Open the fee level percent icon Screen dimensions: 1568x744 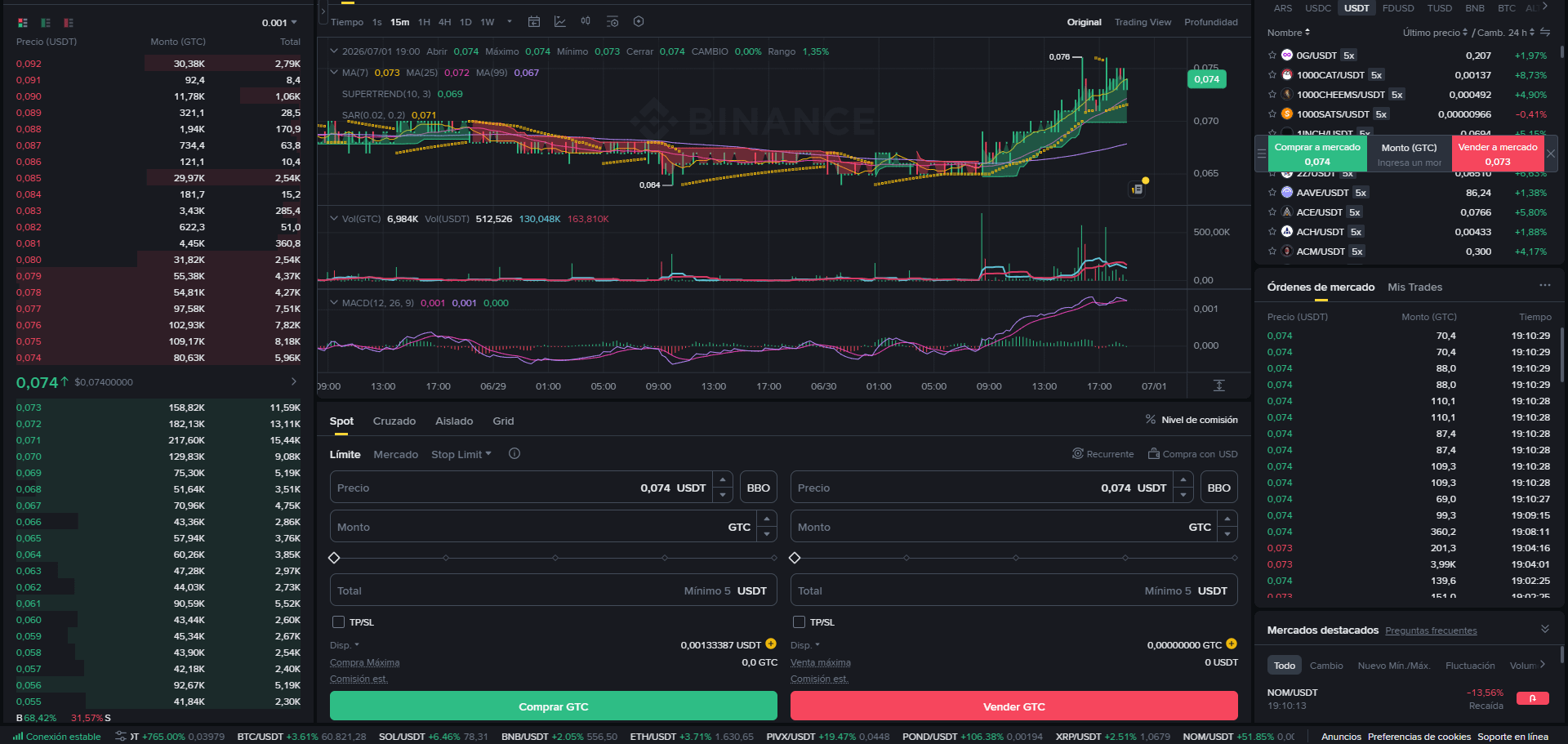[1150, 420]
